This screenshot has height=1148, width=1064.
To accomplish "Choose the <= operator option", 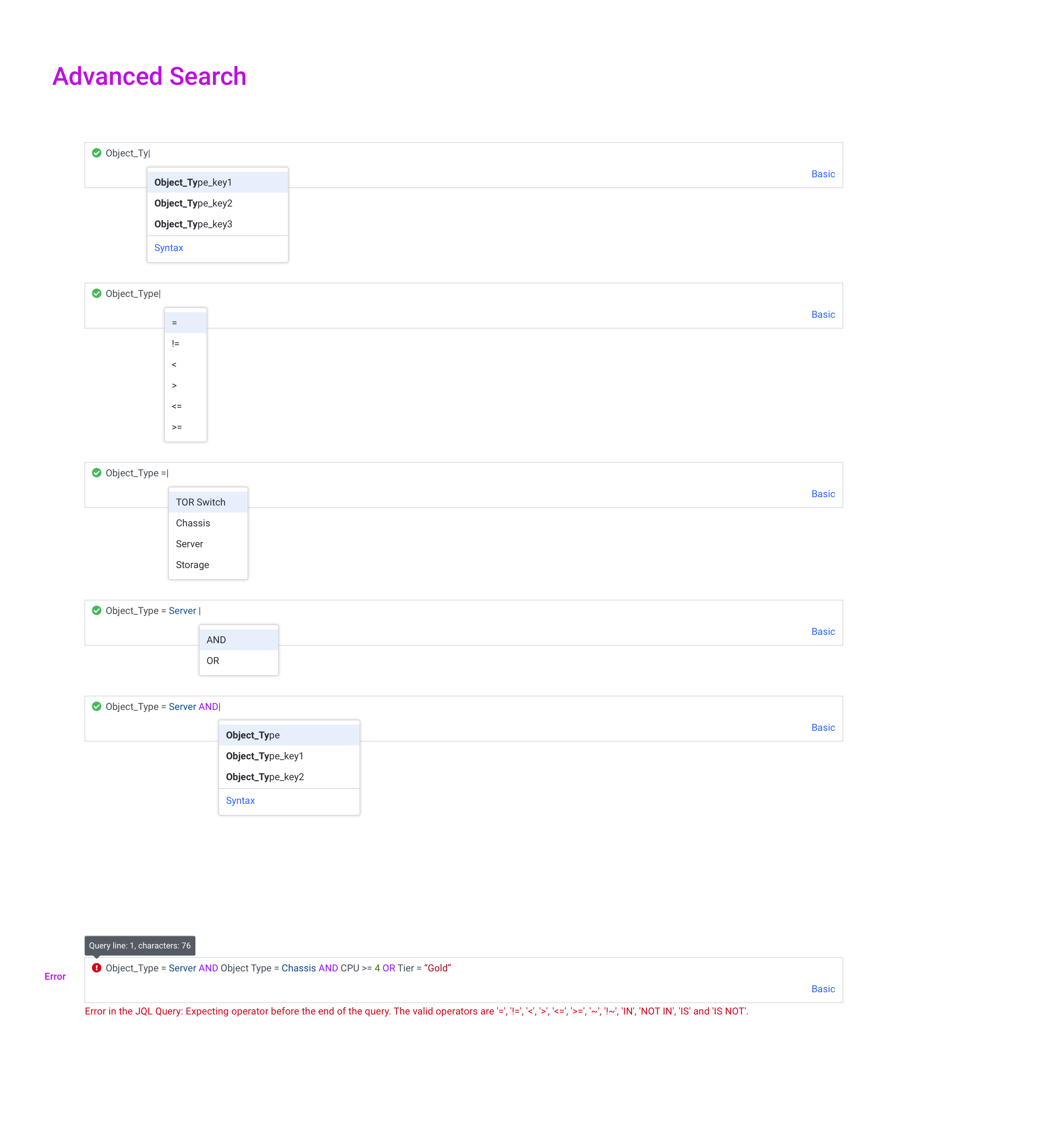I will click(185, 406).
